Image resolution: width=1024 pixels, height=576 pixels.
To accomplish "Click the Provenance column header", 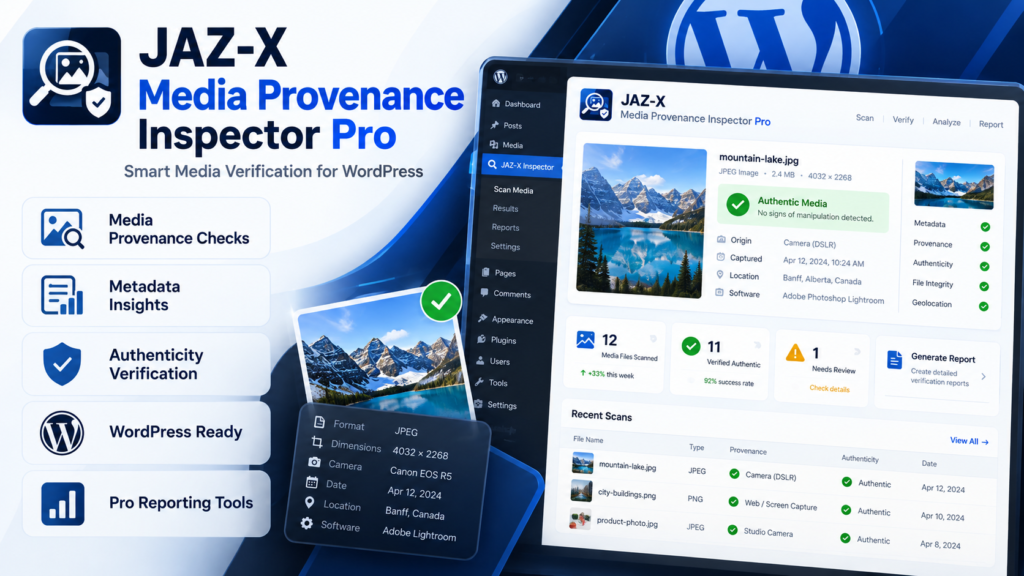I will tap(748, 451).
